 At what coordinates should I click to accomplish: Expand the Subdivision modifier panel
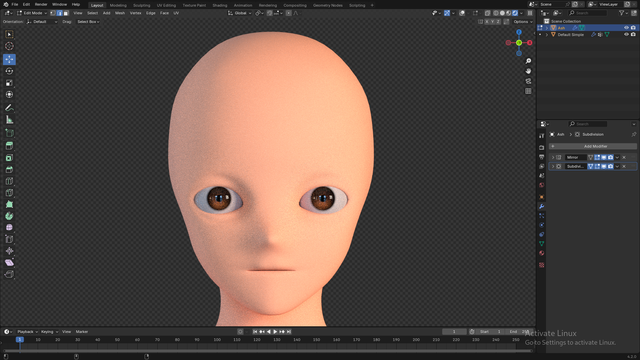click(x=553, y=166)
